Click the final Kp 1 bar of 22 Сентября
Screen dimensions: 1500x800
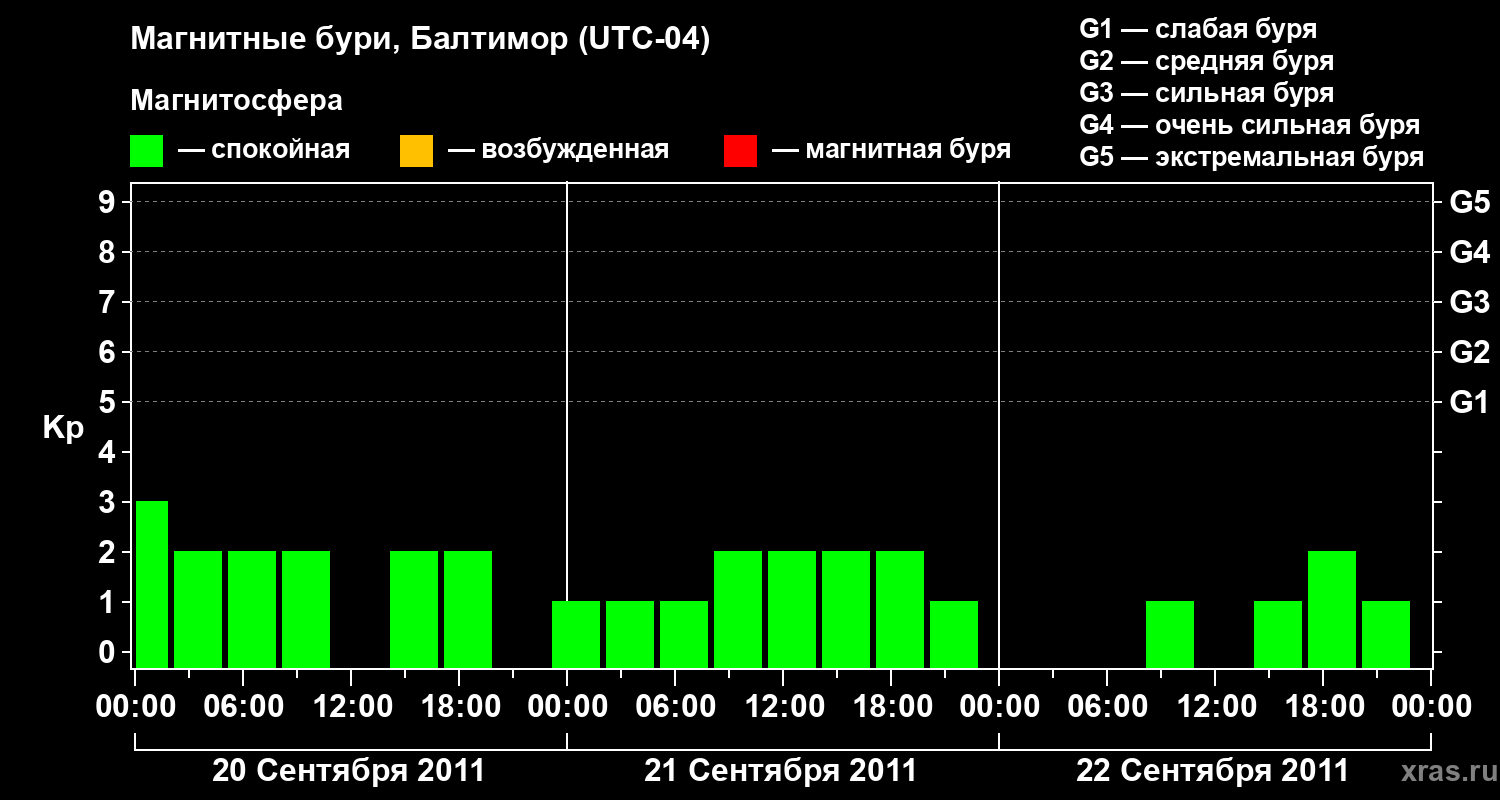[1386, 634]
